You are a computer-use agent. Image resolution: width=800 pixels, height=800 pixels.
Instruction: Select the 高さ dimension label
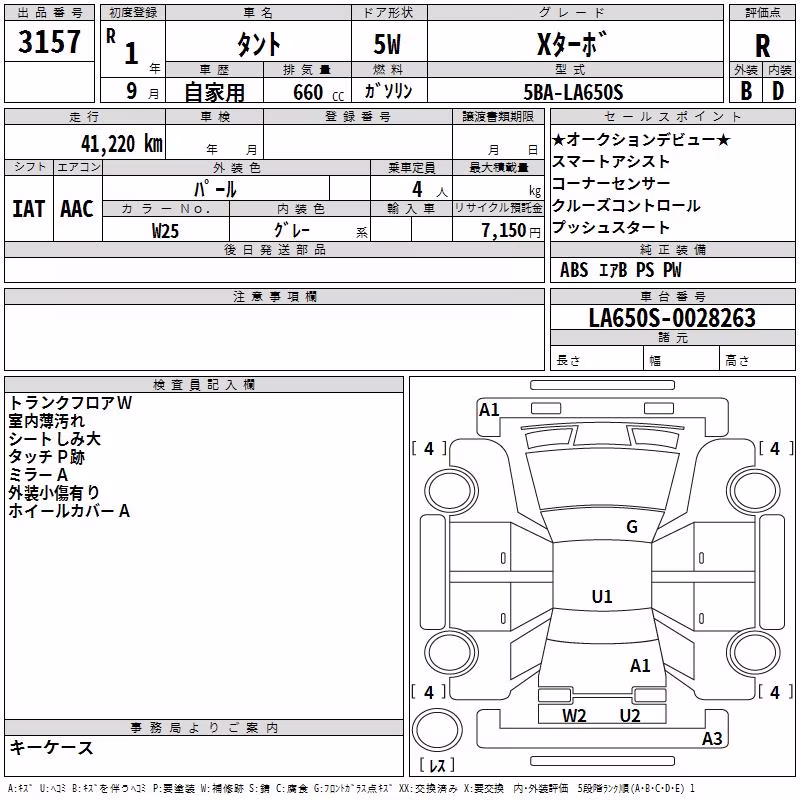737,361
